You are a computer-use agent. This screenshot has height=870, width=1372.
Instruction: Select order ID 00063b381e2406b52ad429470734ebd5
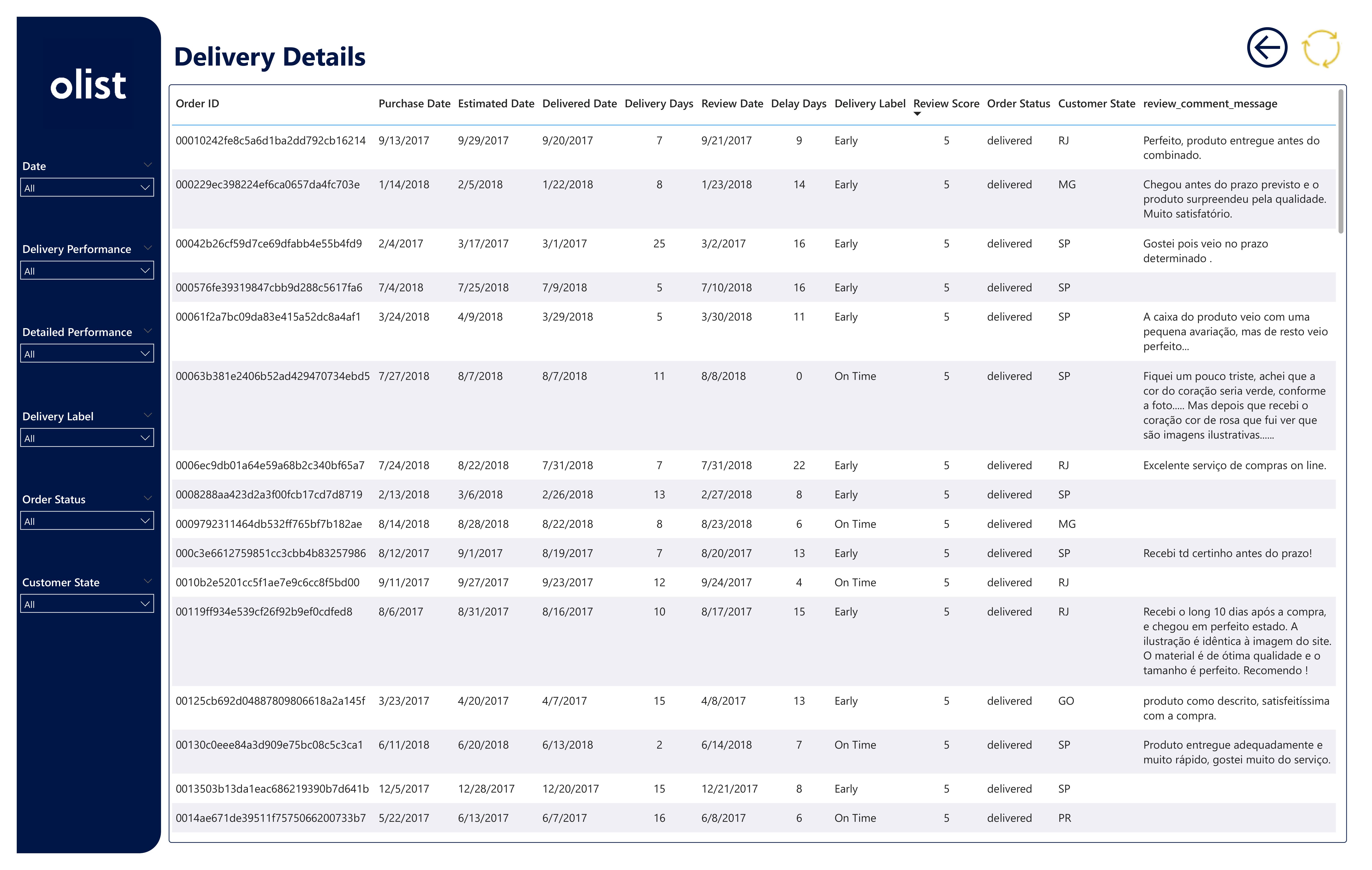pos(272,376)
